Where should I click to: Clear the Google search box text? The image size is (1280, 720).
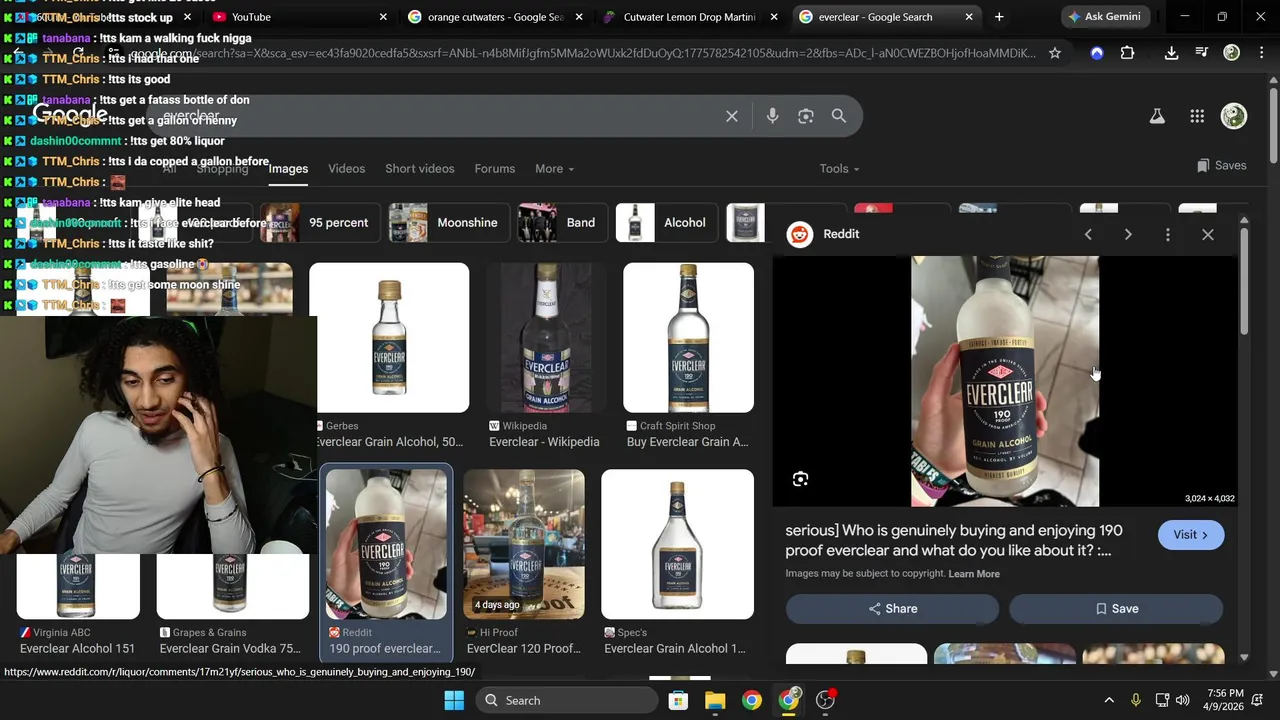point(732,116)
